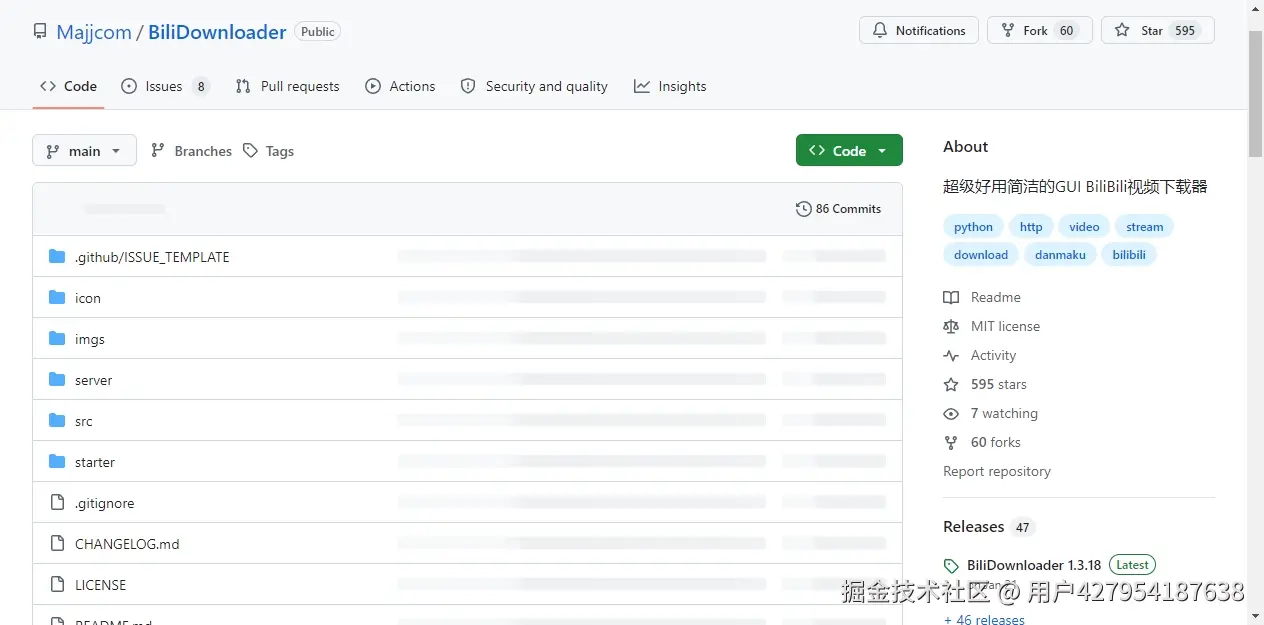Click the repository icon before Majjcom

(40, 32)
